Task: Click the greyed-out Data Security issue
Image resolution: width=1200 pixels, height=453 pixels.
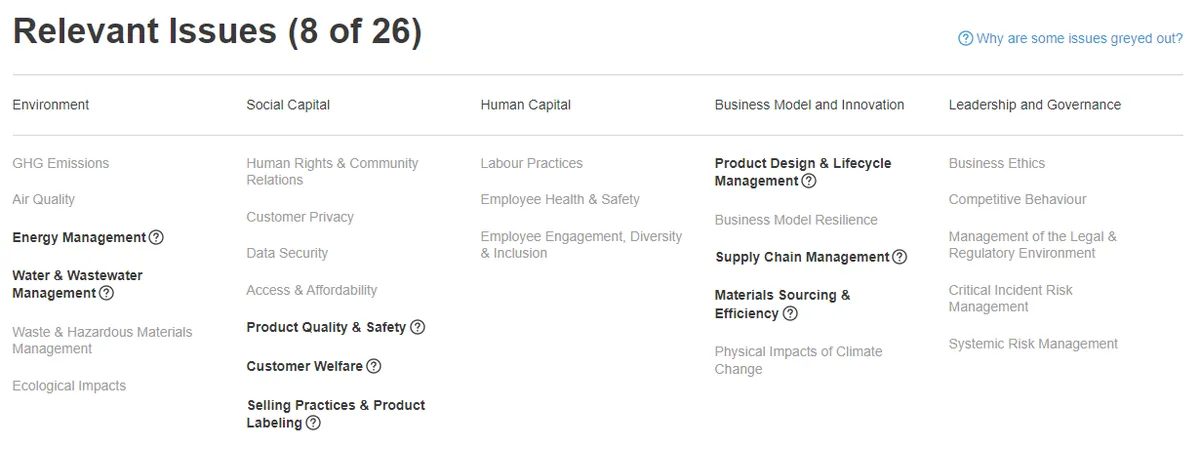Action: click(287, 254)
